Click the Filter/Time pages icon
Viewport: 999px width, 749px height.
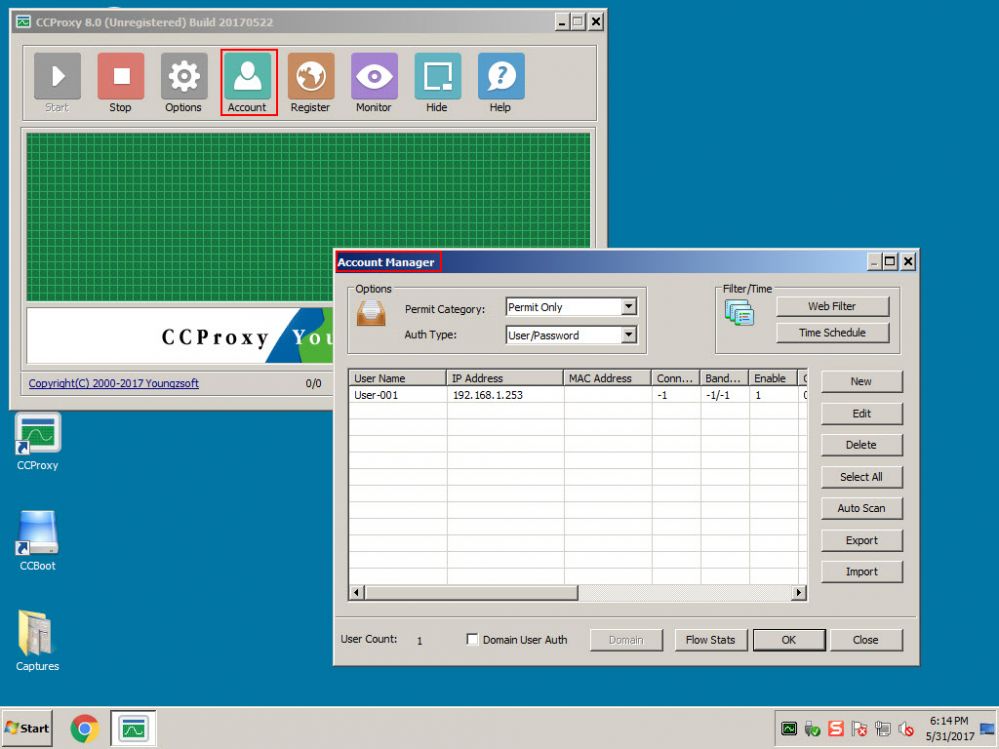point(739,313)
